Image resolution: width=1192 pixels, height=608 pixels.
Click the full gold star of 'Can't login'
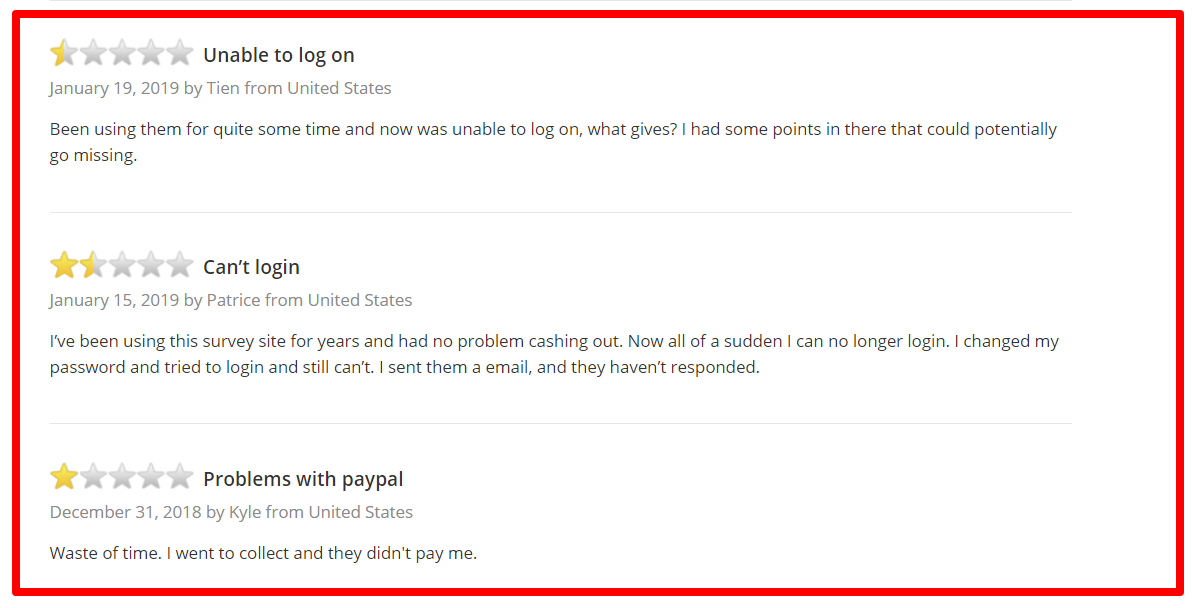pos(64,265)
